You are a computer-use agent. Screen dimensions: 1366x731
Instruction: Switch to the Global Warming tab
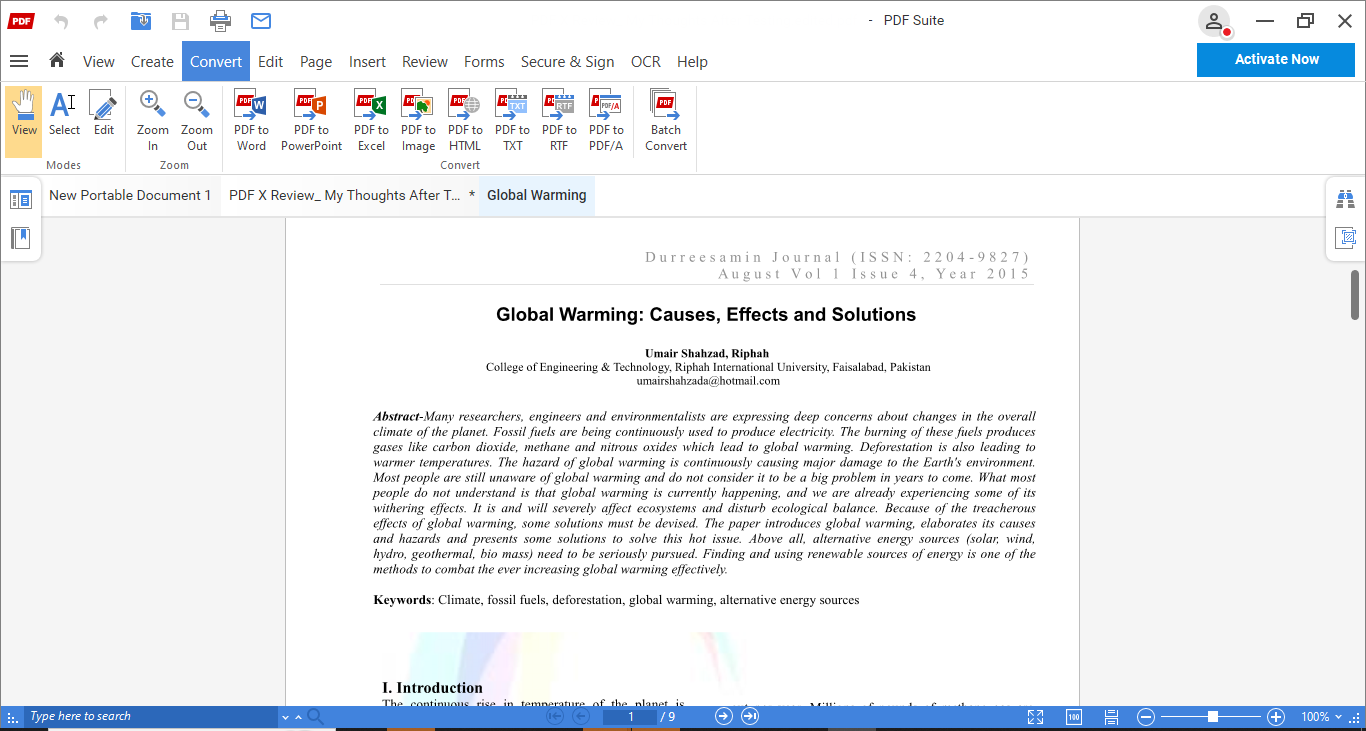point(536,195)
